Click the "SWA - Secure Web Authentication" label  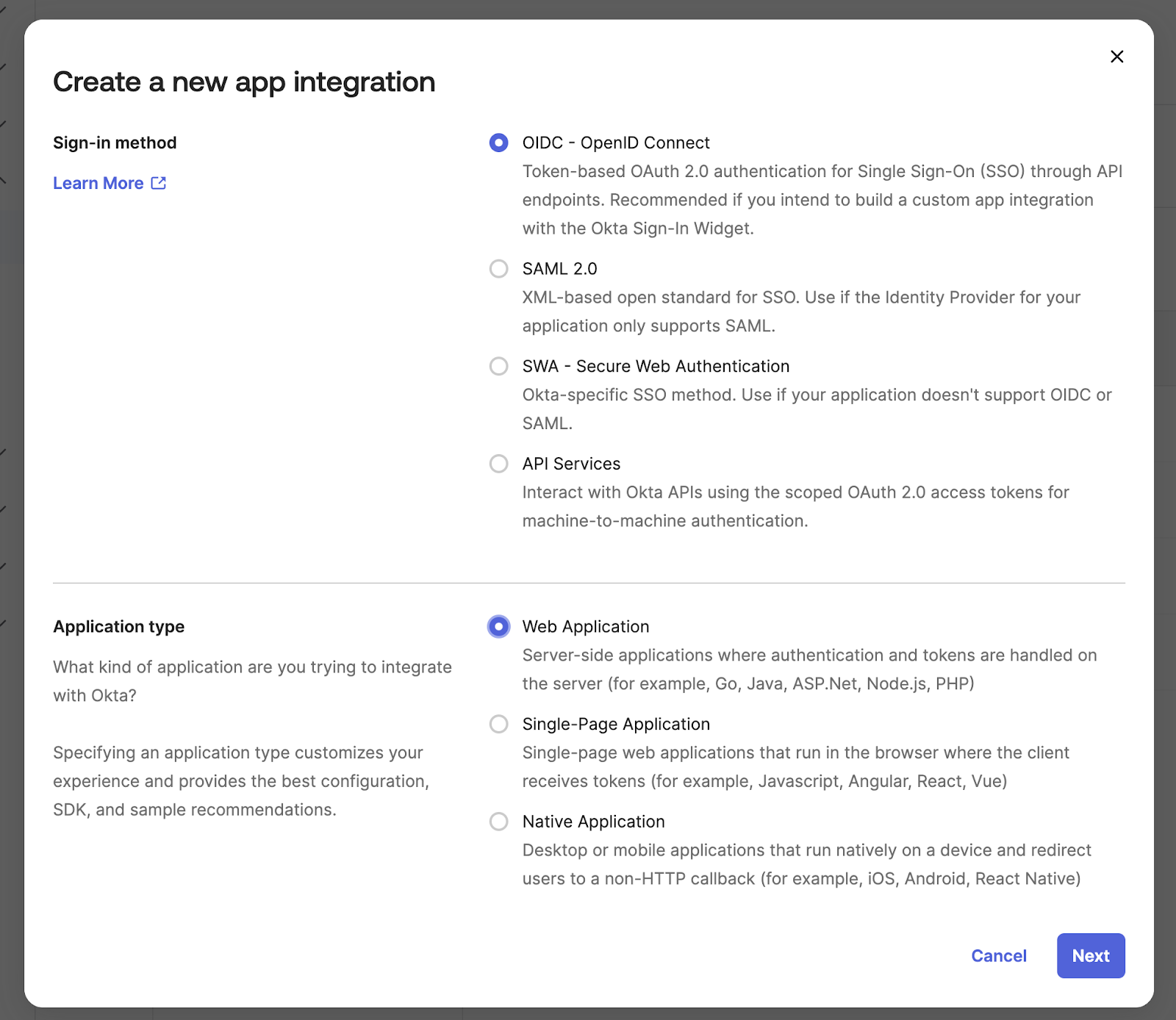(656, 366)
